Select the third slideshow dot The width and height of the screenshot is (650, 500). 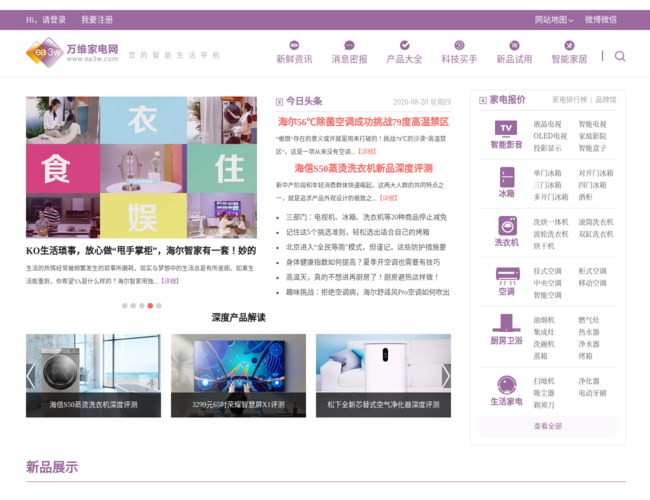pyautogui.click(x=142, y=306)
